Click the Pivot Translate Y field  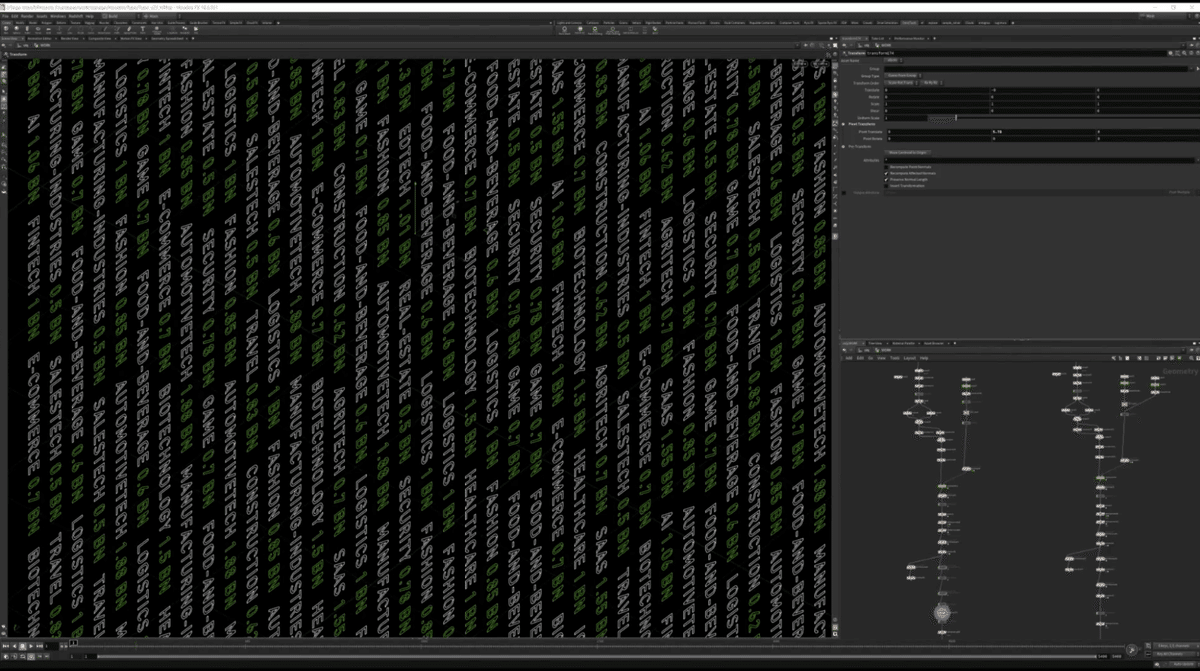(x=1043, y=132)
